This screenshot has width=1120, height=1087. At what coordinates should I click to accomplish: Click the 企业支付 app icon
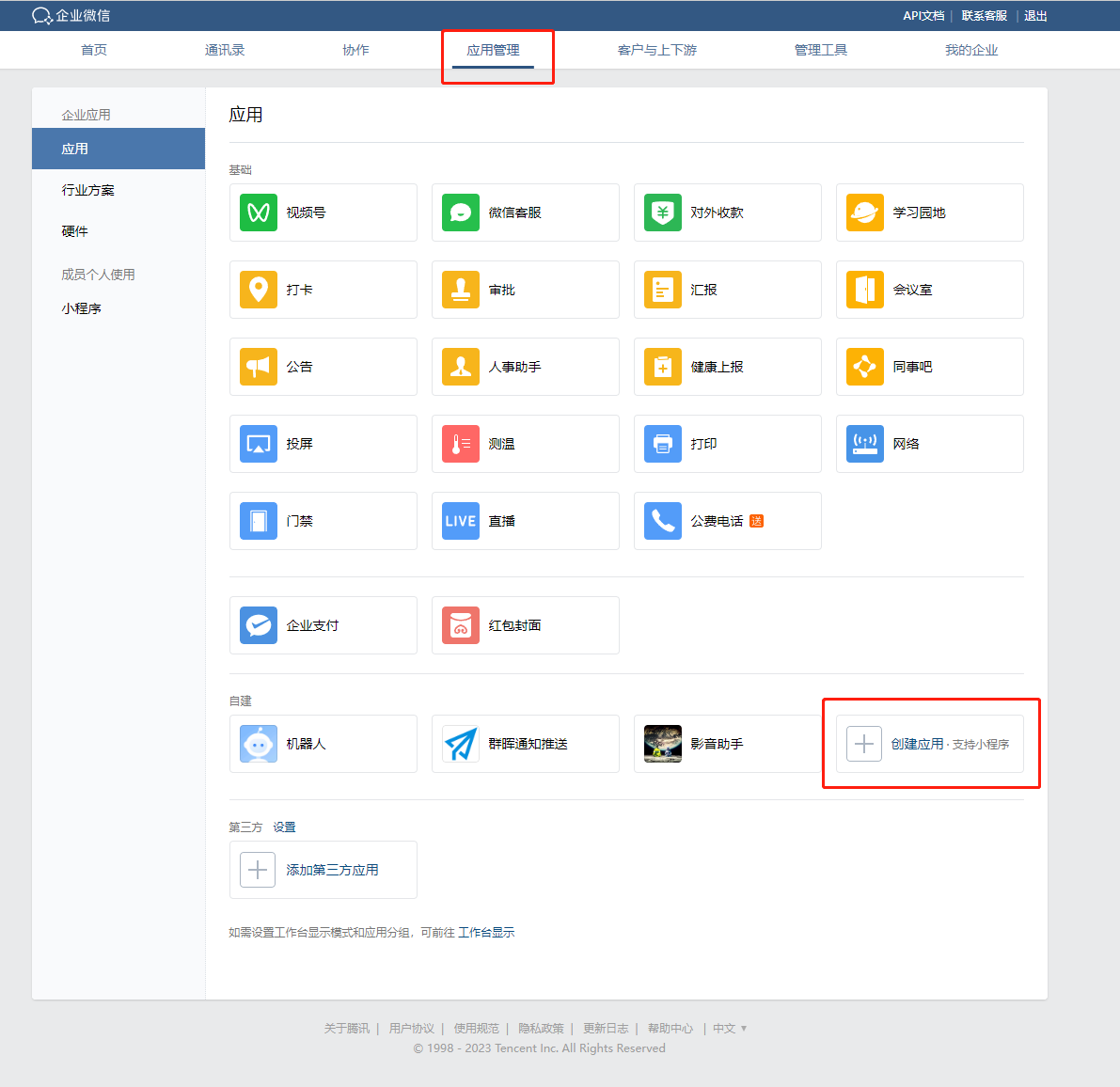259,625
